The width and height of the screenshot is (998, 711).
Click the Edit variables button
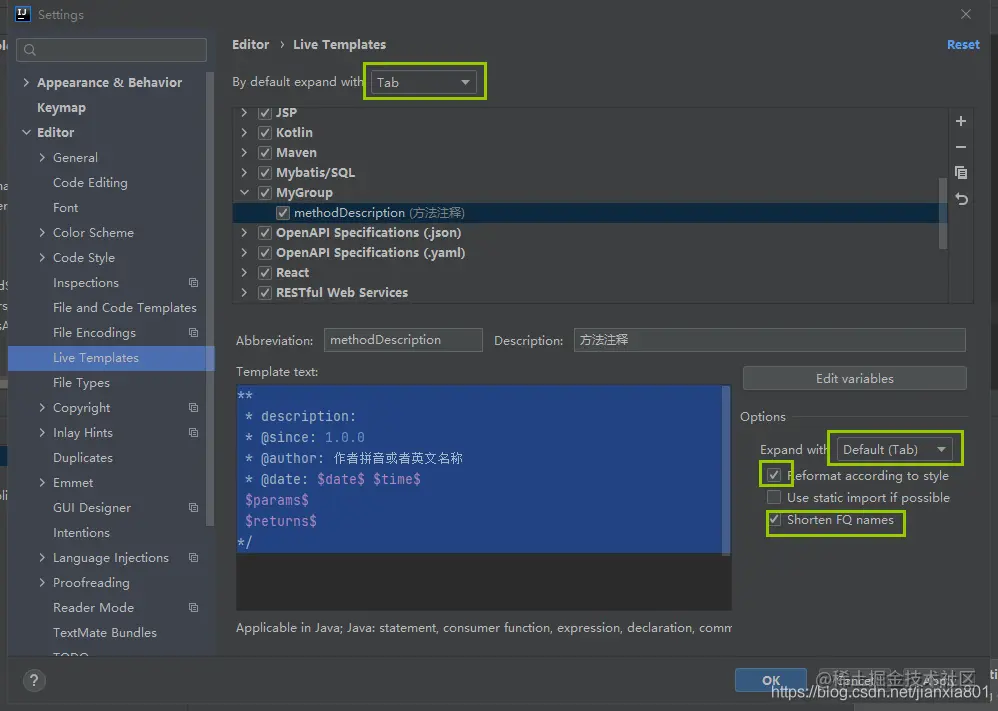point(855,378)
